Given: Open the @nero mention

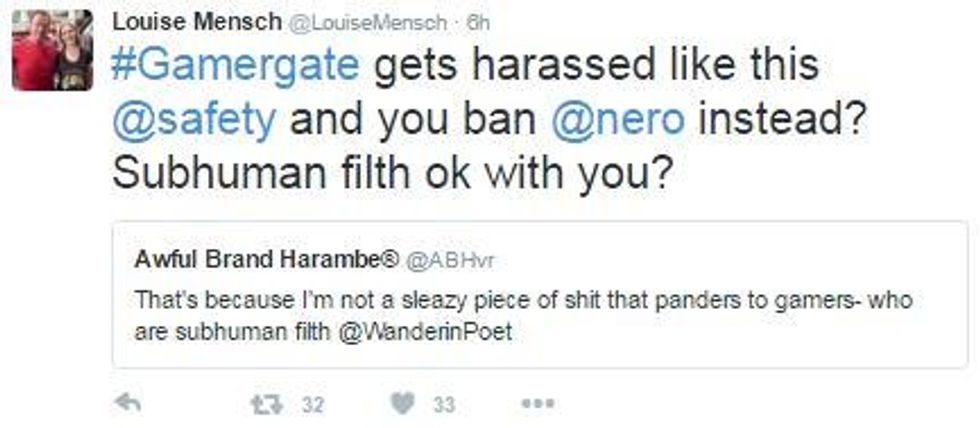Looking at the screenshot, I should [x=619, y=120].
